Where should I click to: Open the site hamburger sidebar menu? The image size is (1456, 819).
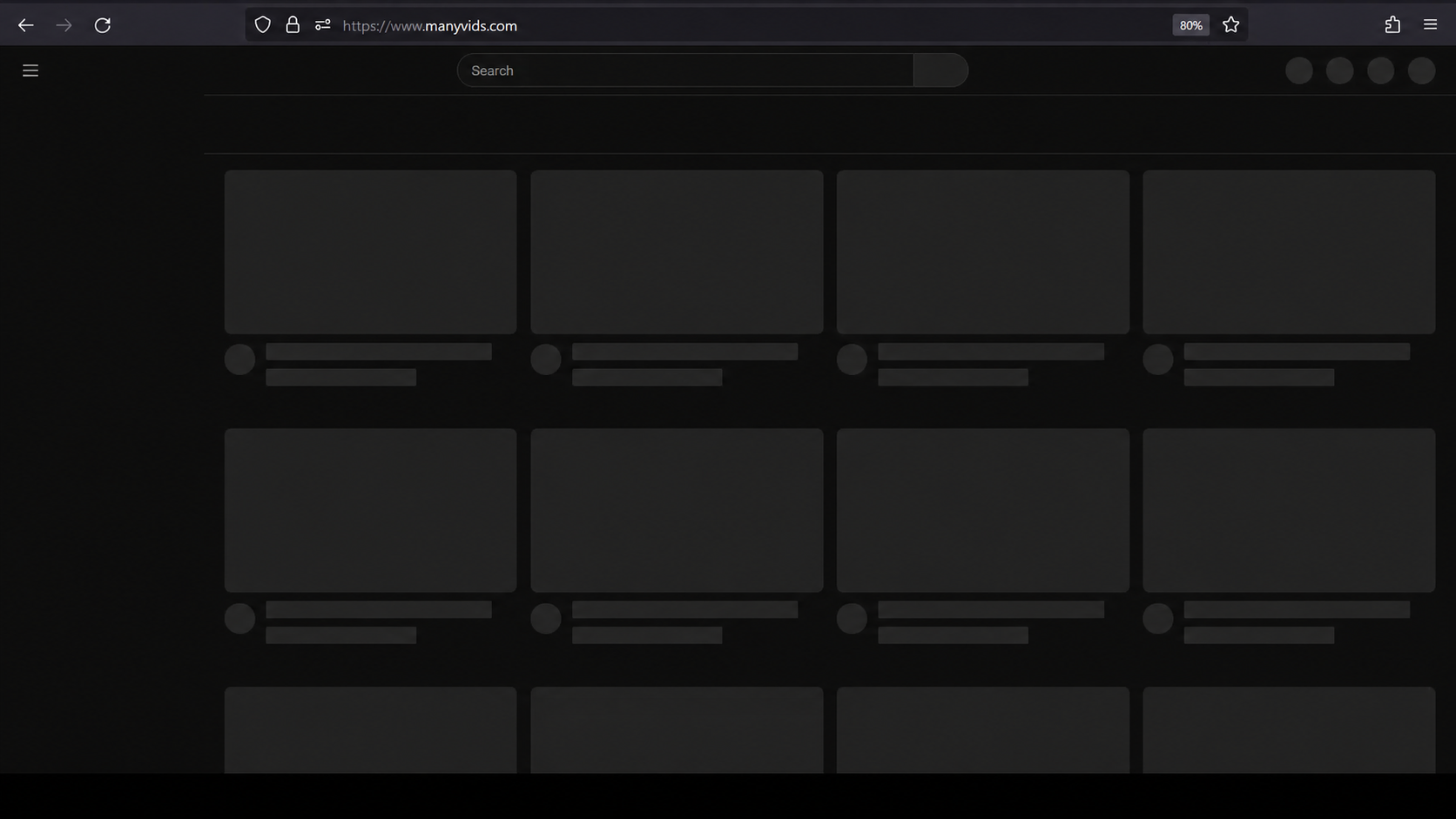point(30,70)
